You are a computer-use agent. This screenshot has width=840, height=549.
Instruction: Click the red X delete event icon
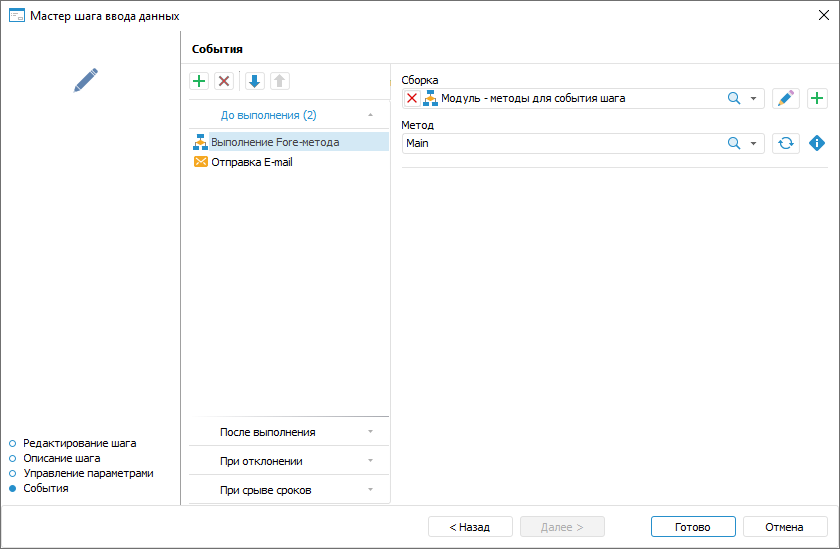(x=224, y=81)
